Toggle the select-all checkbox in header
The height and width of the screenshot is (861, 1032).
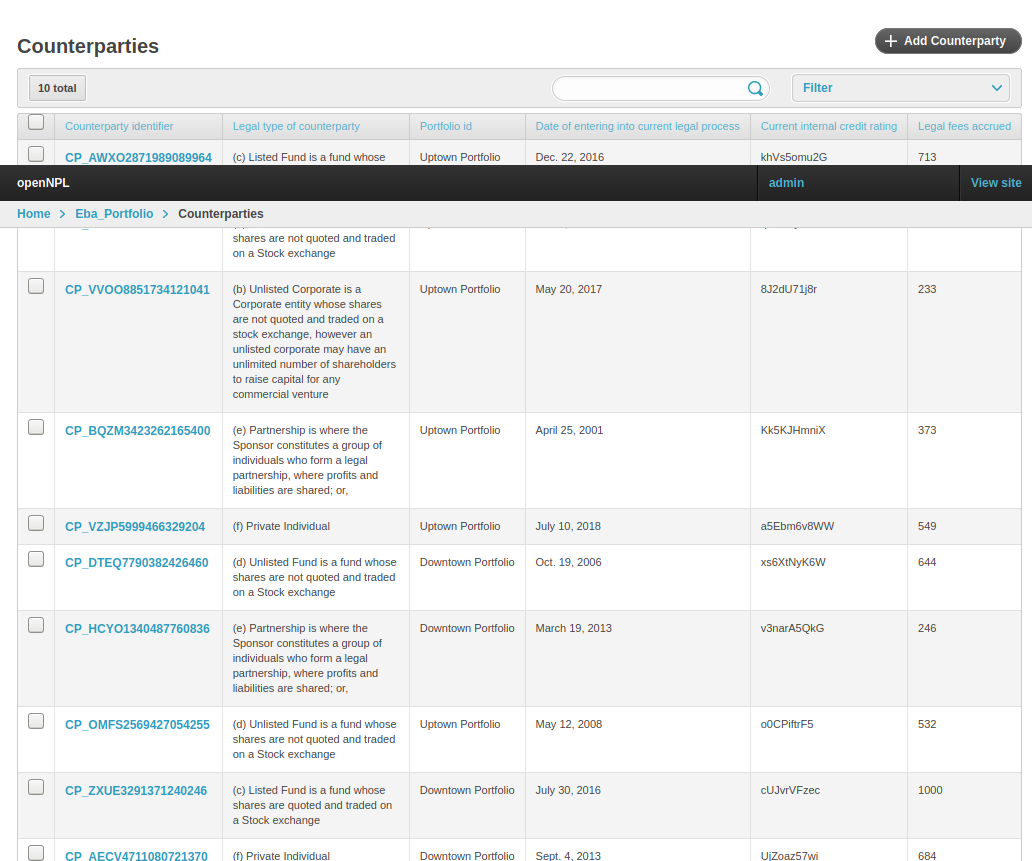coord(36,121)
